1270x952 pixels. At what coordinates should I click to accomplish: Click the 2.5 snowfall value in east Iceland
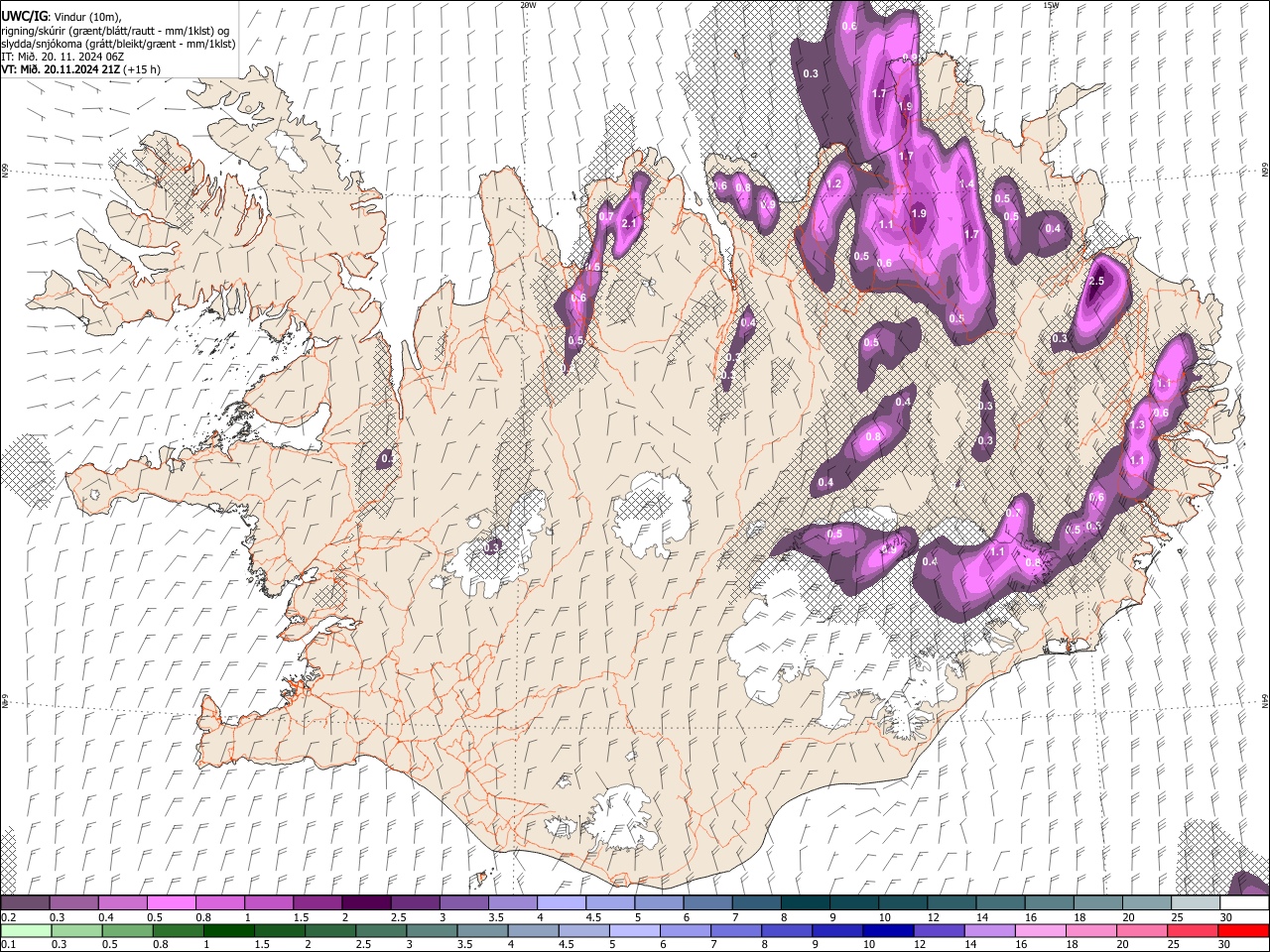point(1096,282)
